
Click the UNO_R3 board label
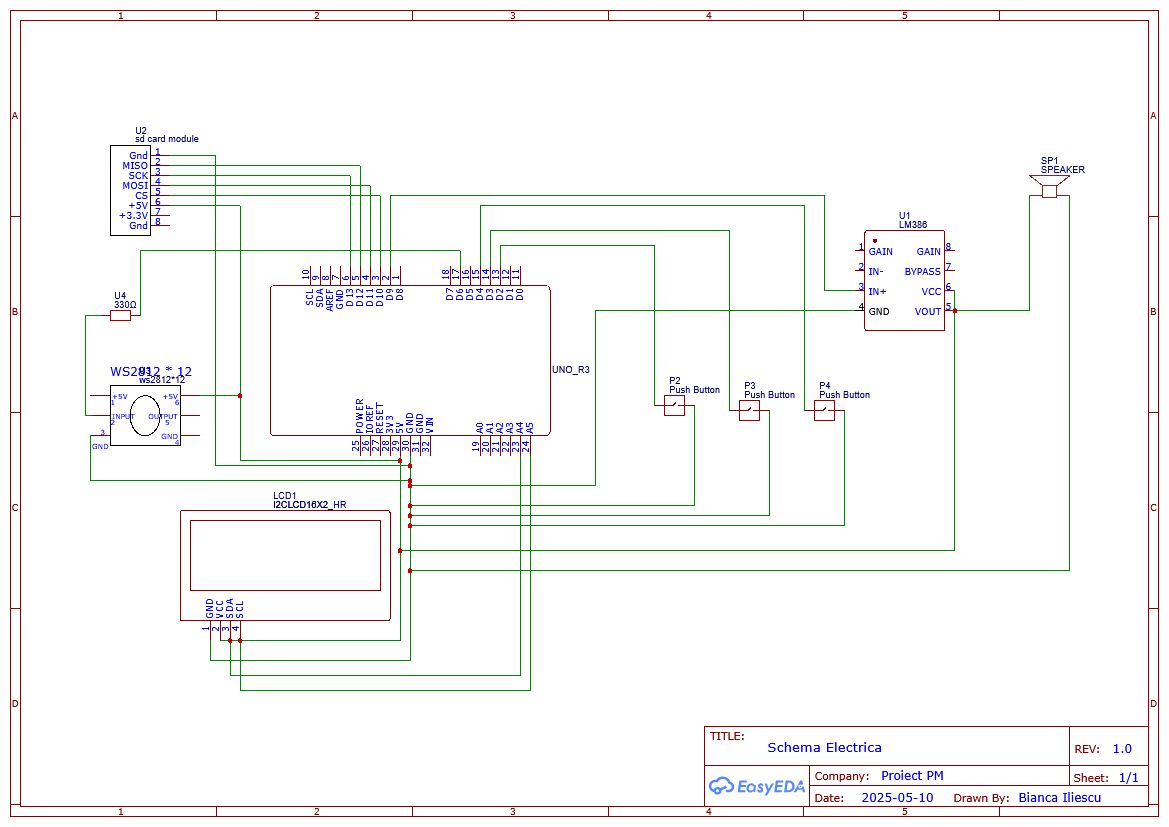[570, 370]
